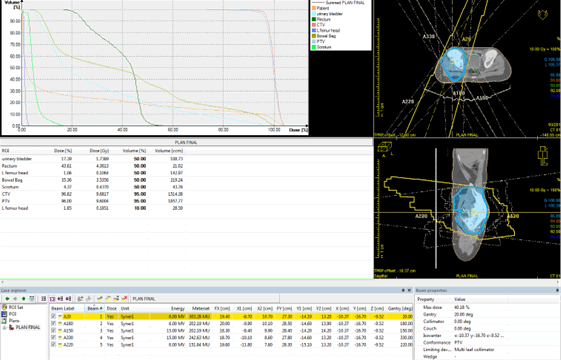Pin the Beam properties panel

tap(557, 290)
